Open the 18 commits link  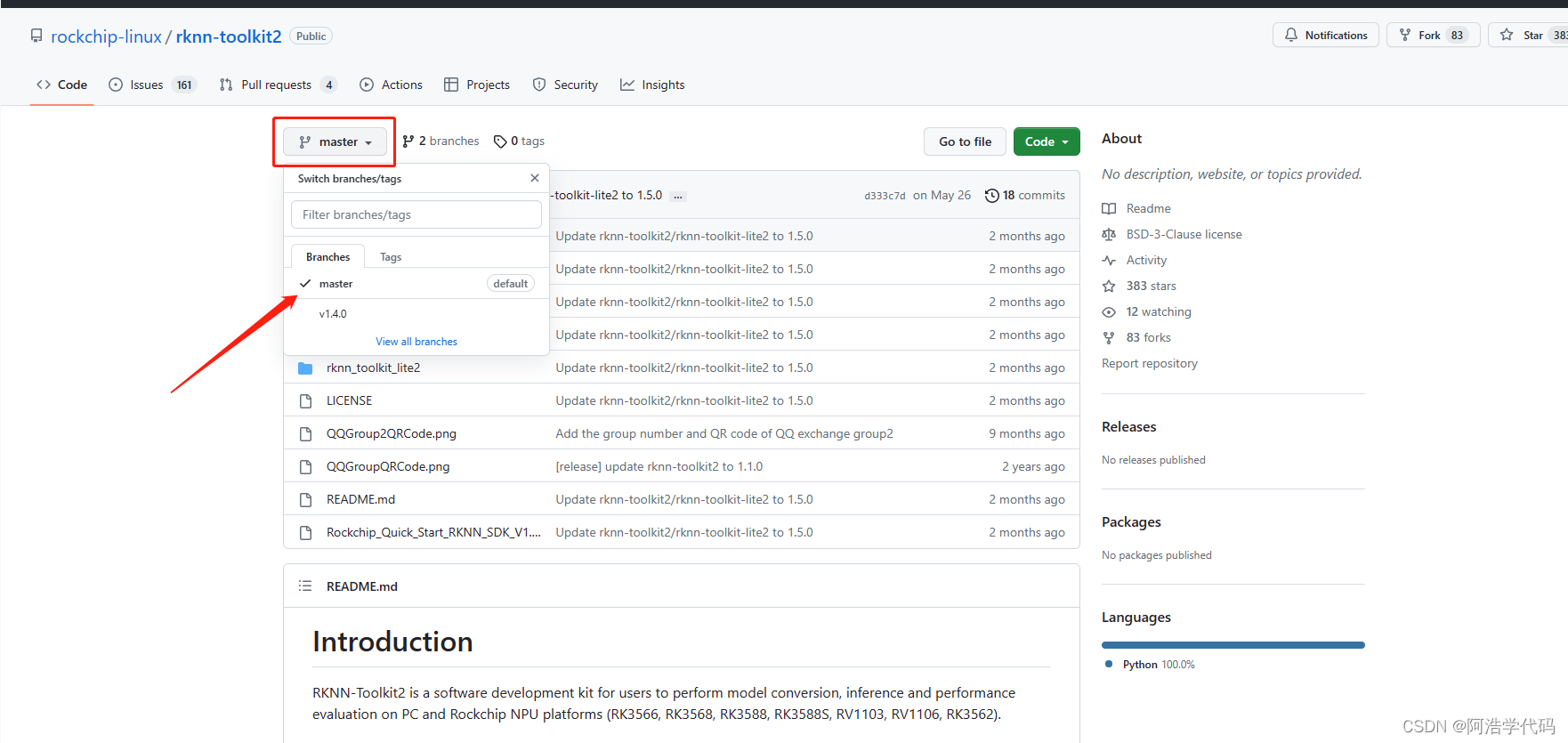(x=1033, y=195)
